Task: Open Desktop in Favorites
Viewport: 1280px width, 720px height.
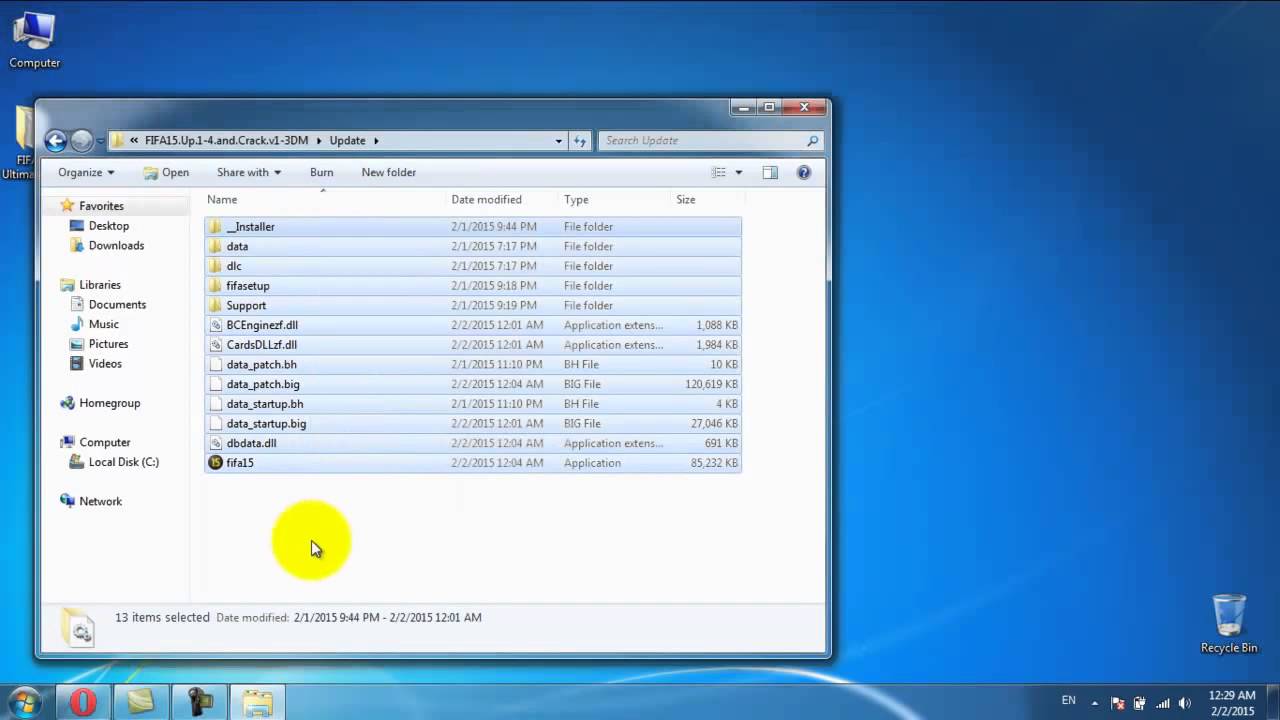Action: 108,226
